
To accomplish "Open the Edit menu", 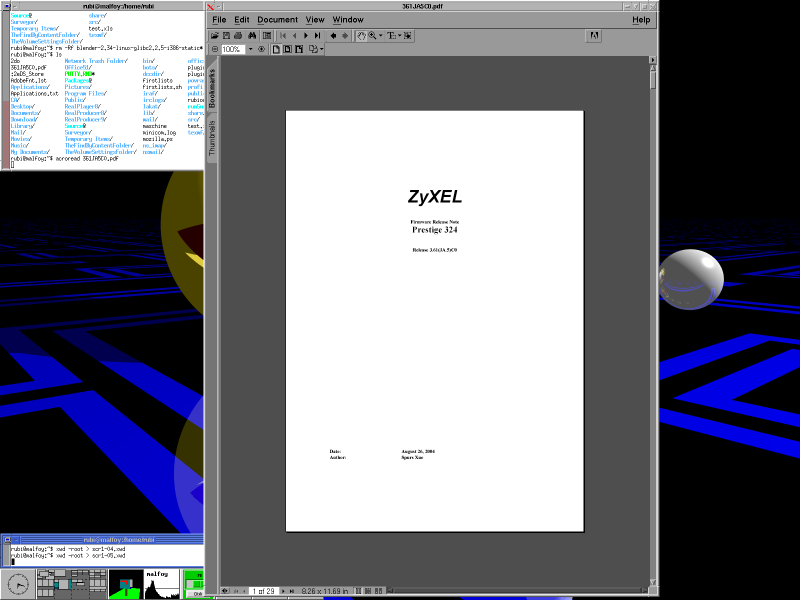I will (x=242, y=19).
